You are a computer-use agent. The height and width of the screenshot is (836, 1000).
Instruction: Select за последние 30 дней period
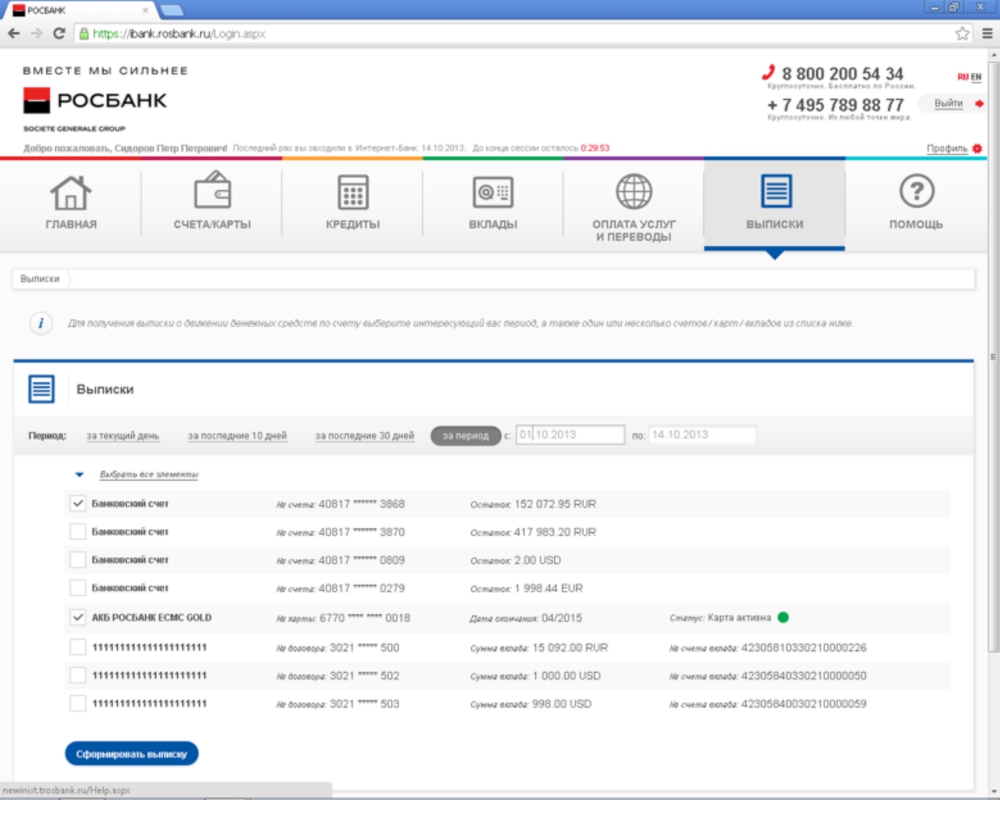pos(364,436)
